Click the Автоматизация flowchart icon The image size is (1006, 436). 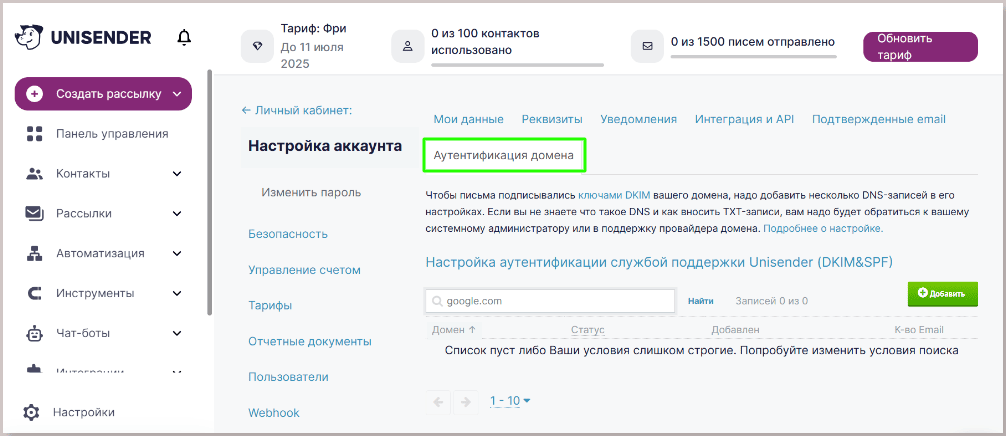(34, 253)
